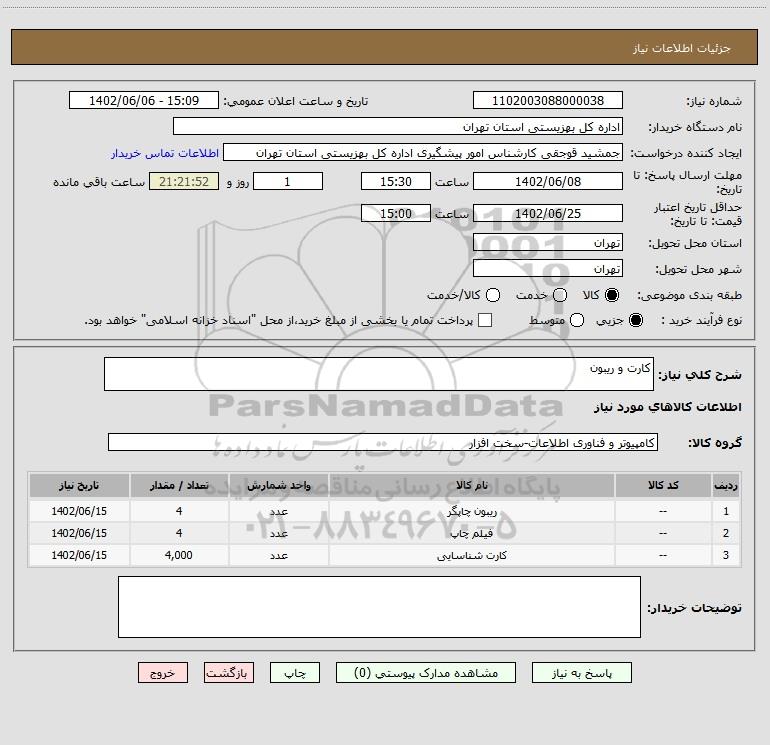Click the need number field 1102003088000038
This screenshot has width=770, height=745.
click(548, 100)
